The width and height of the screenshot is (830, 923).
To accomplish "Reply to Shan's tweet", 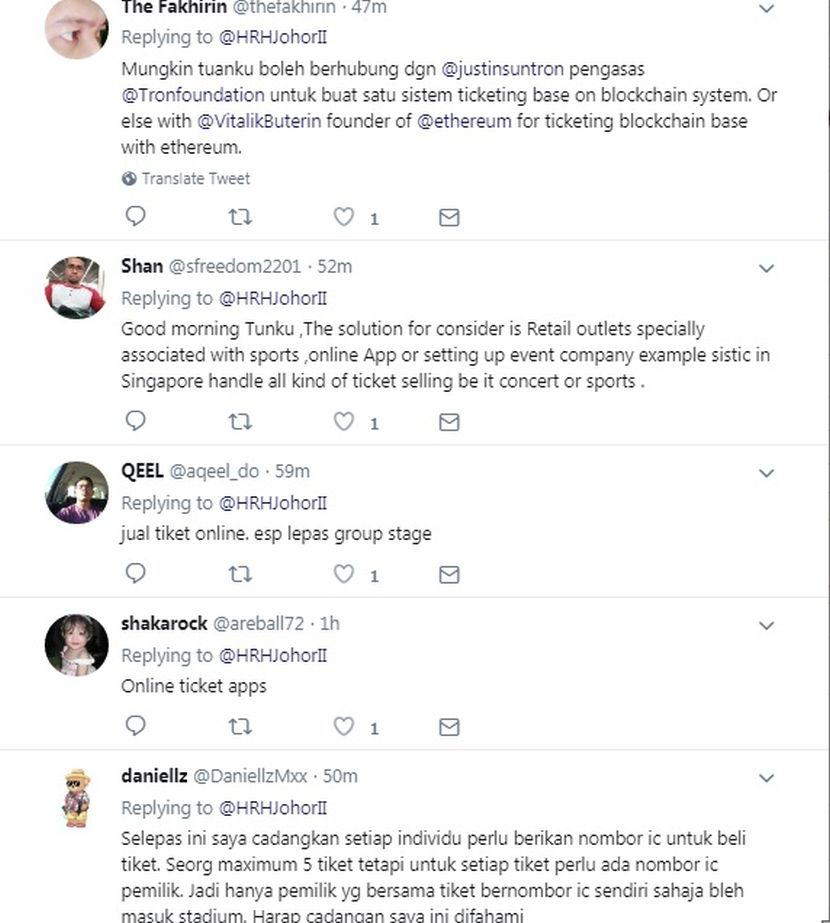I will 136,421.
